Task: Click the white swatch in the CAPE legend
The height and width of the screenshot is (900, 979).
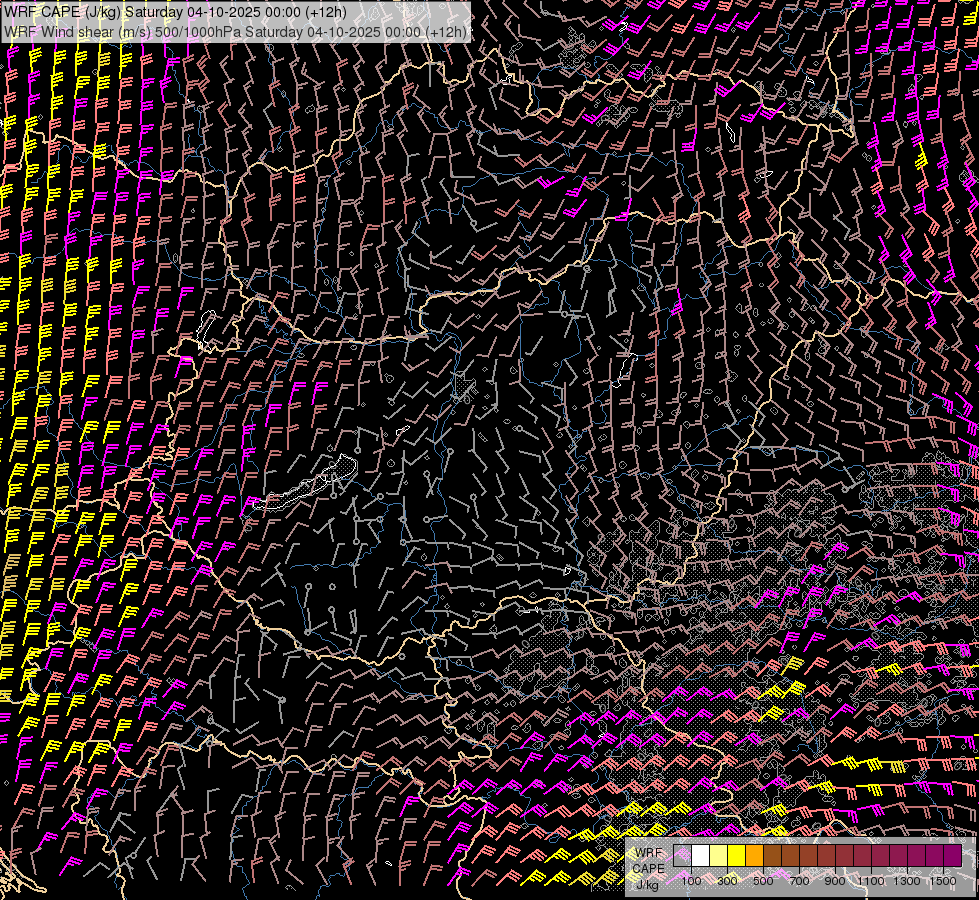Action: pyautogui.click(x=700, y=856)
